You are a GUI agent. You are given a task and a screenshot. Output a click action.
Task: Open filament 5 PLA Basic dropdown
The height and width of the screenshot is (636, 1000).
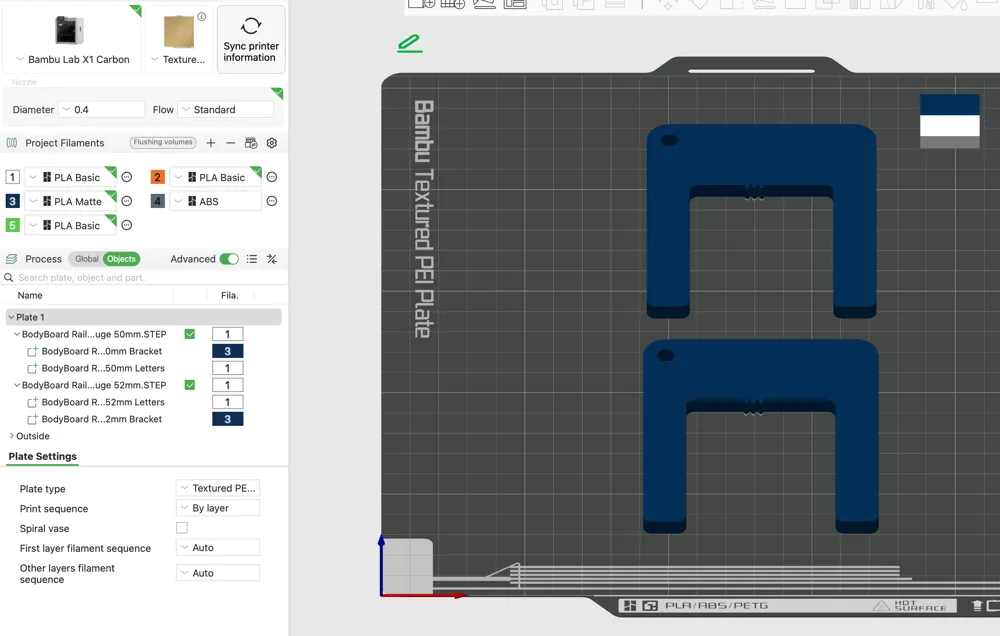pos(70,225)
